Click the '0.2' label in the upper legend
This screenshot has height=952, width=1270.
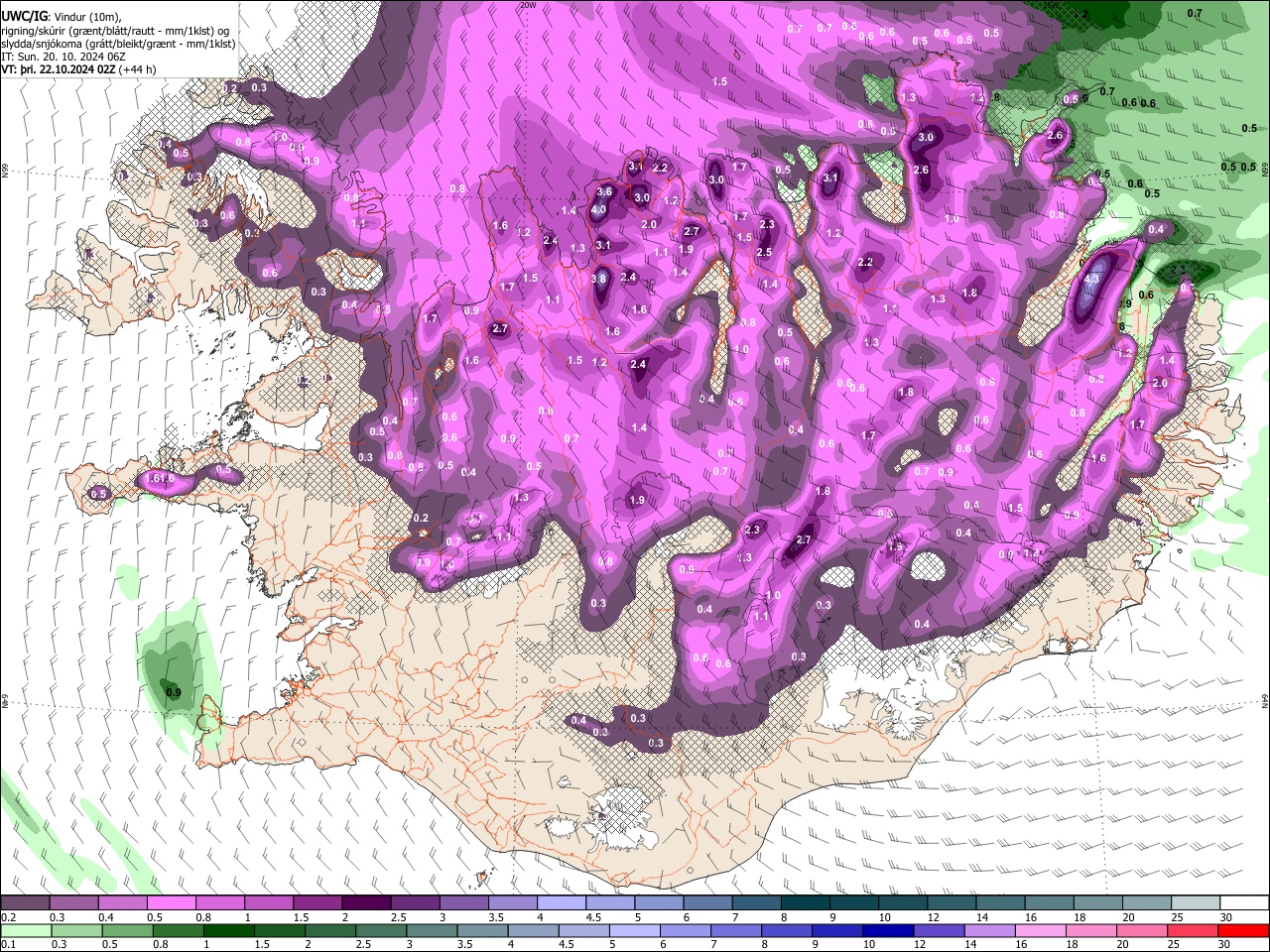[7, 918]
